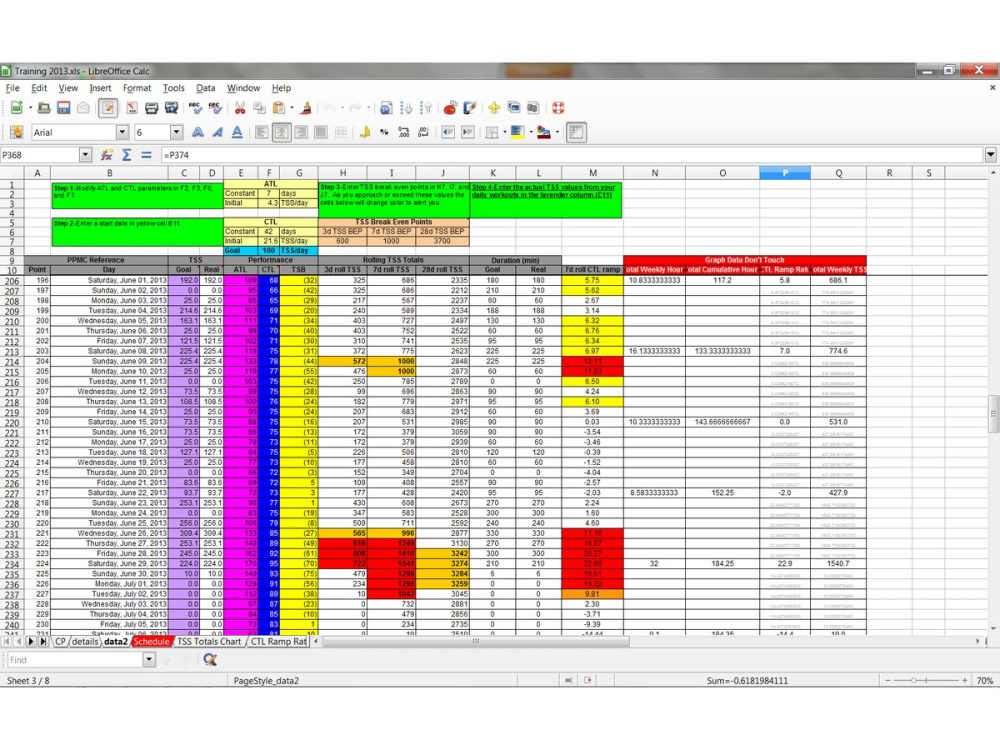Create a new spreadsheet document
Screen dimensions: 1000x750
[x=17, y=108]
